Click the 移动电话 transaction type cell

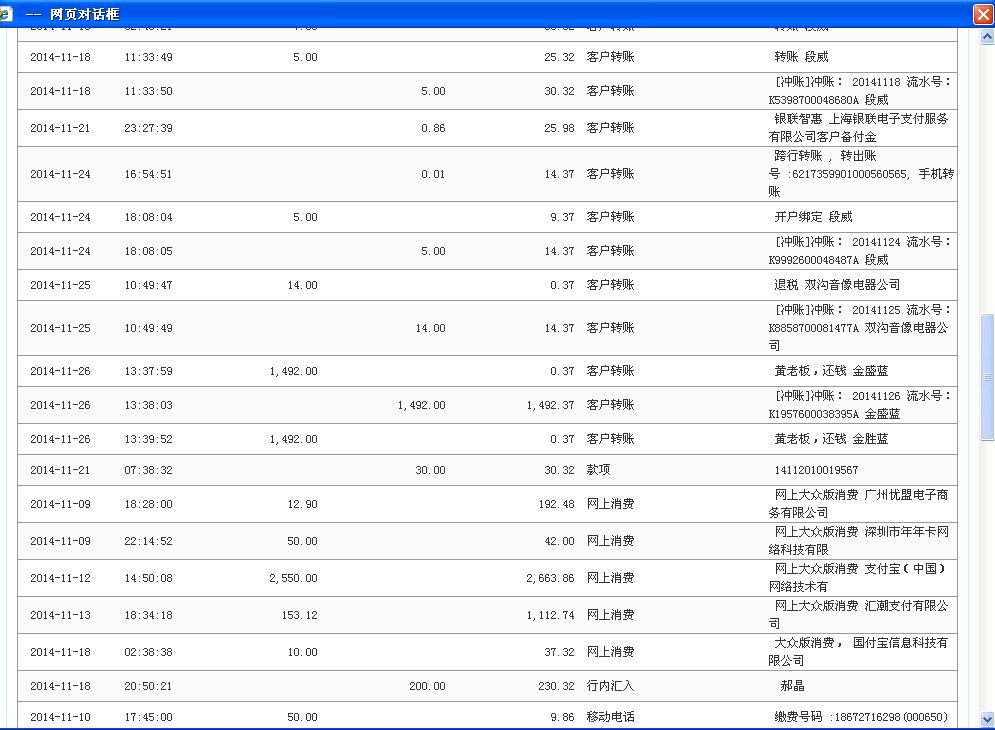(610, 717)
